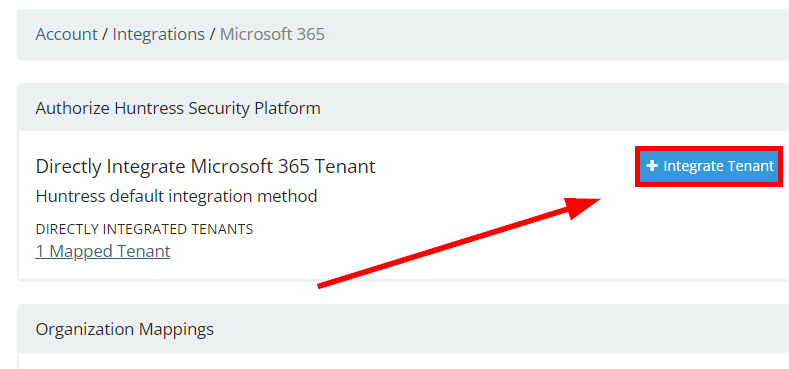
Task: Click the DIRECTLY INTEGRATED TENANTS label
Action: (x=144, y=229)
